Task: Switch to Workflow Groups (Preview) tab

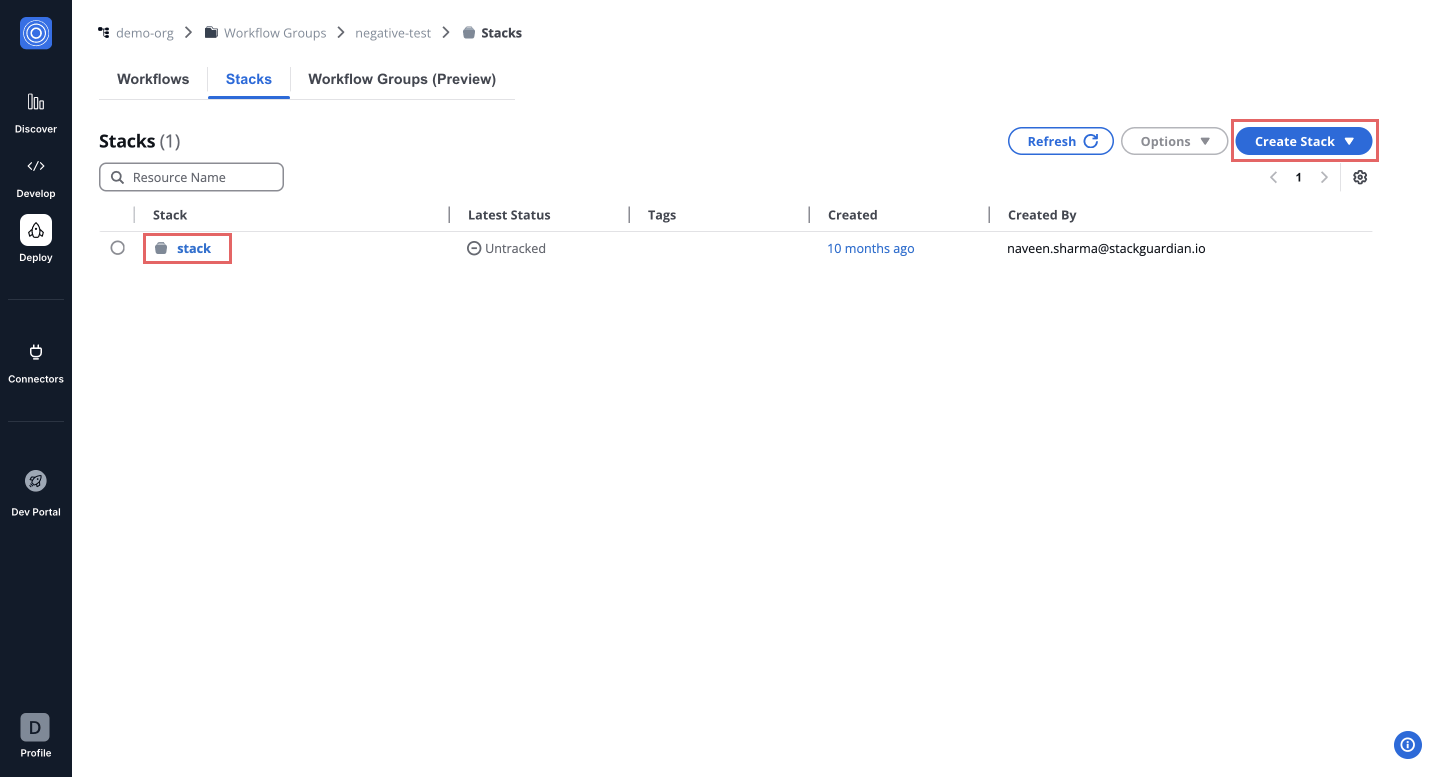Action: (x=402, y=79)
